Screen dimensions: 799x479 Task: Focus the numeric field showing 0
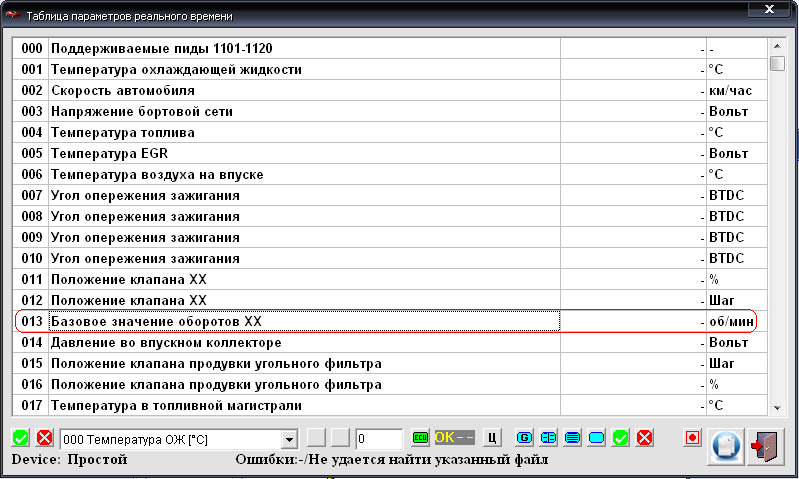coord(379,439)
